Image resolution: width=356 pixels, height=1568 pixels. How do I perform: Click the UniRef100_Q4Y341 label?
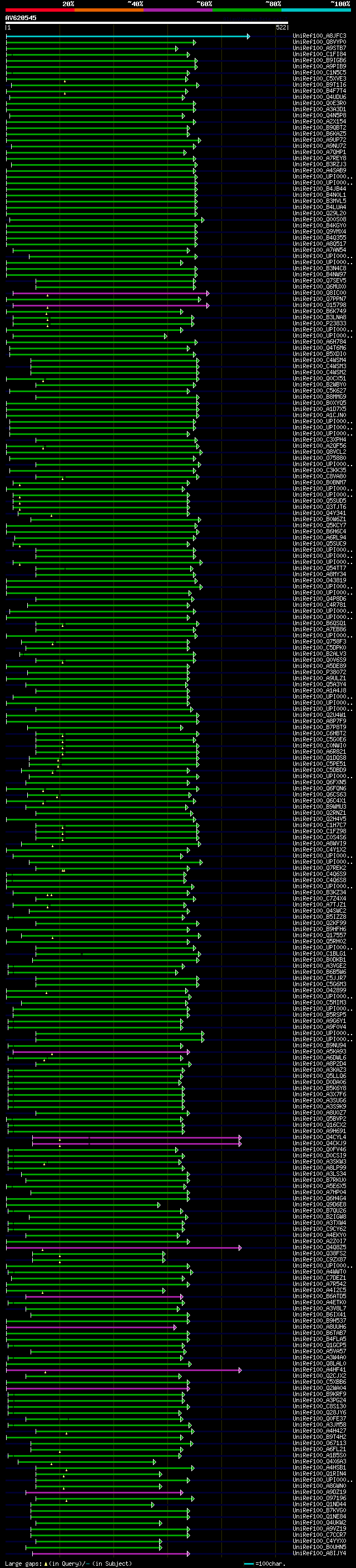tap(319, 513)
